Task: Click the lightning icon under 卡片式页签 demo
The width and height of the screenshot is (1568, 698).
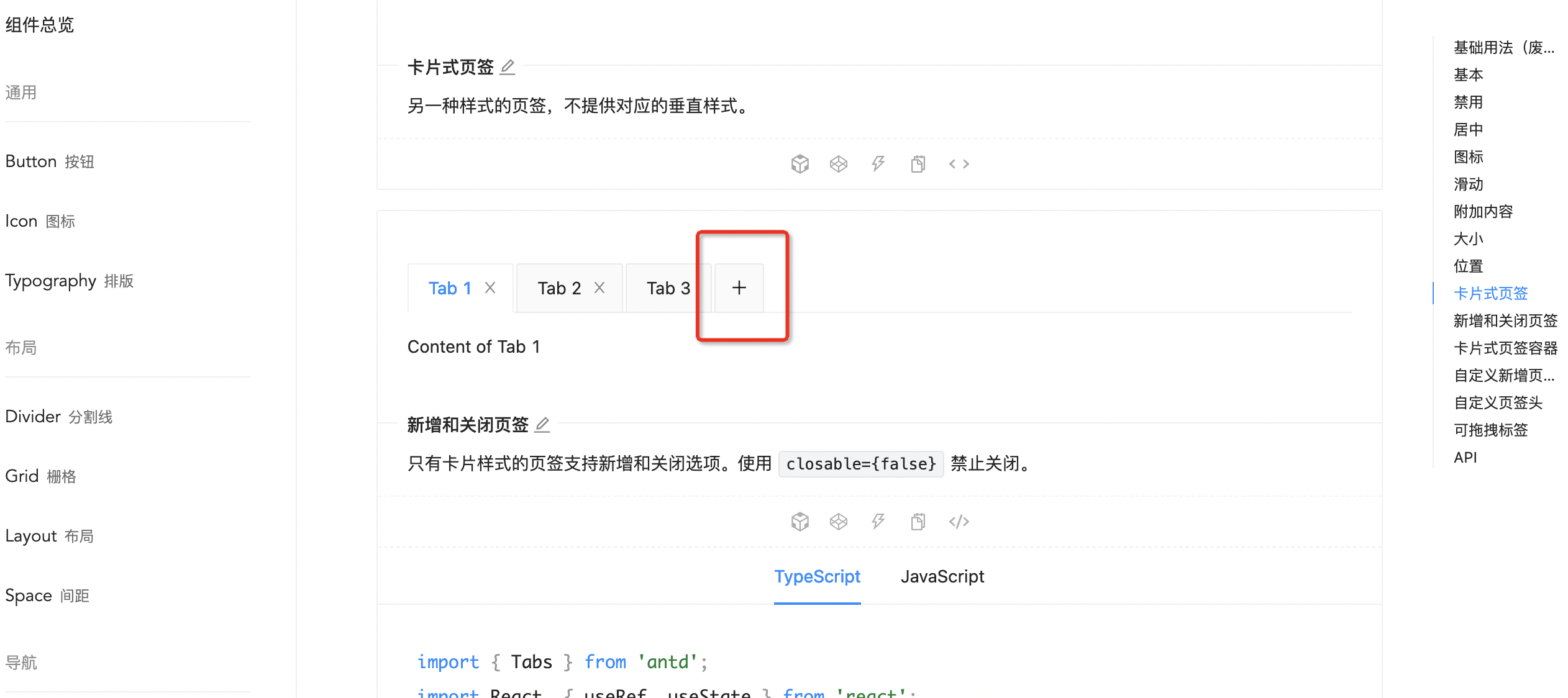Action: point(878,163)
